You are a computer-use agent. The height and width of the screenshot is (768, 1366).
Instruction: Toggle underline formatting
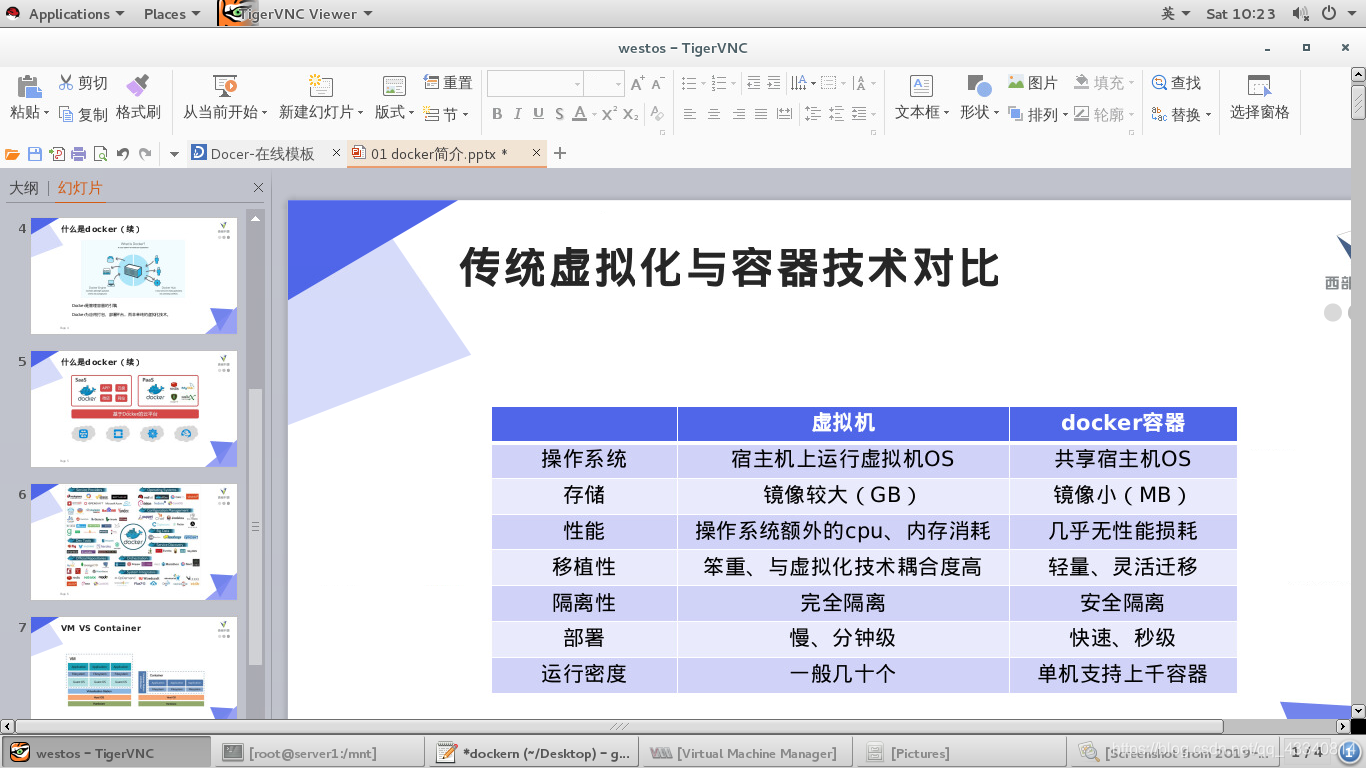538,114
